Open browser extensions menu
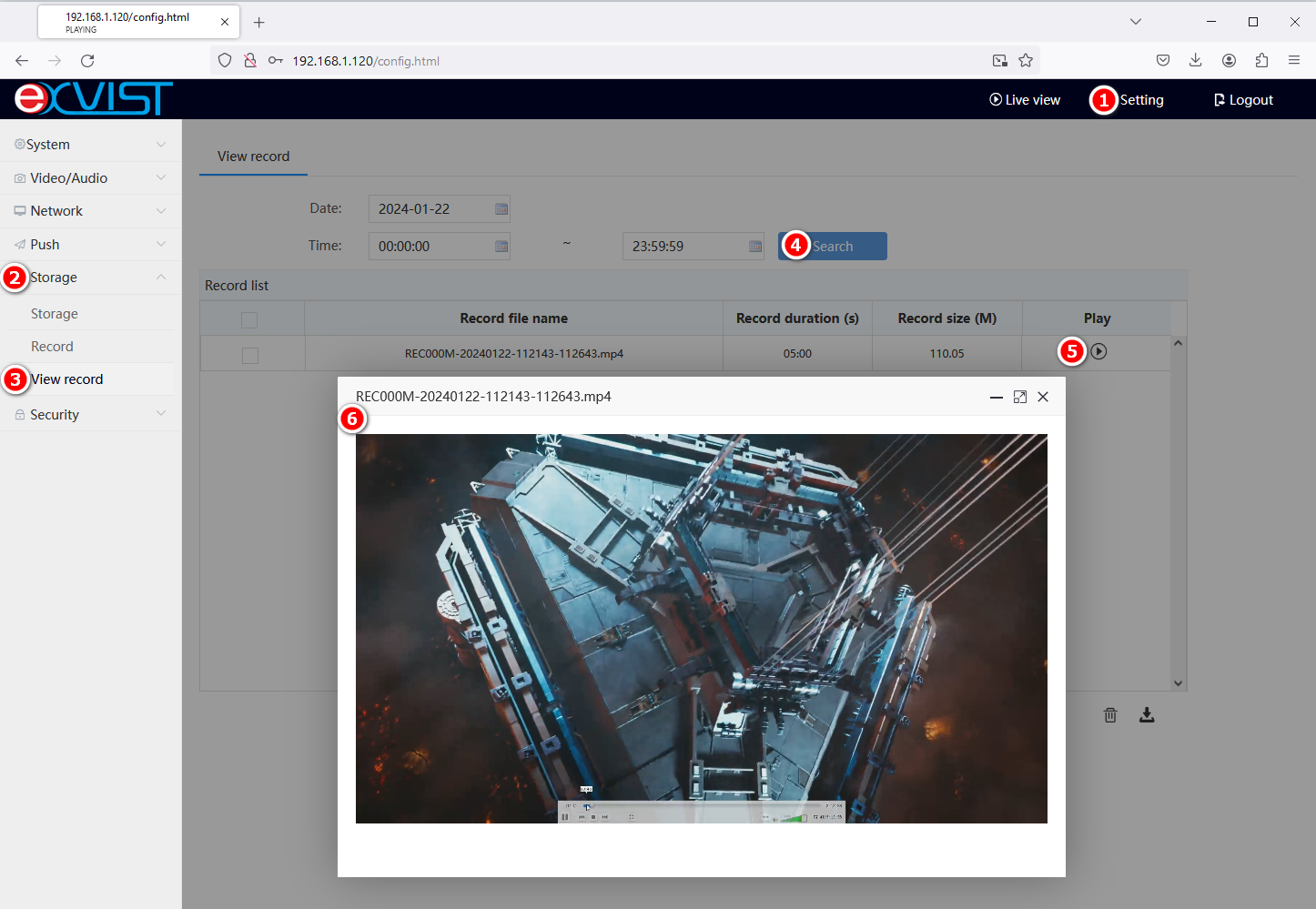The width and height of the screenshot is (1316, 909). click(1261, 61)
